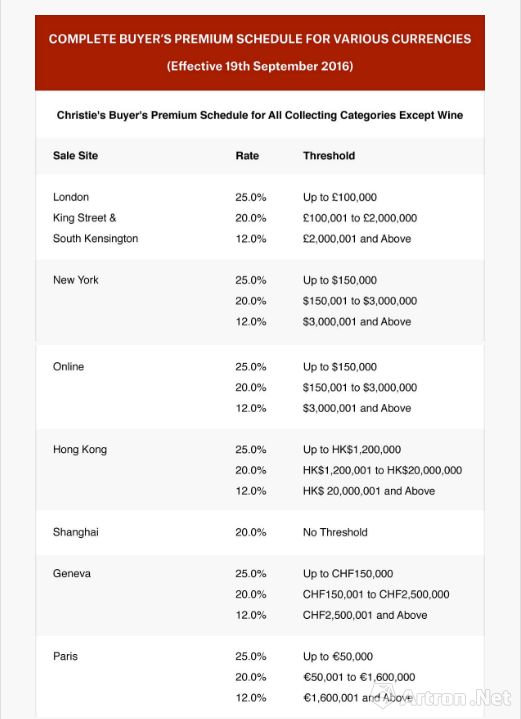Select the Sale Site column header
The width and height of the screenshot is (521, 719).
tap(75, 155)
